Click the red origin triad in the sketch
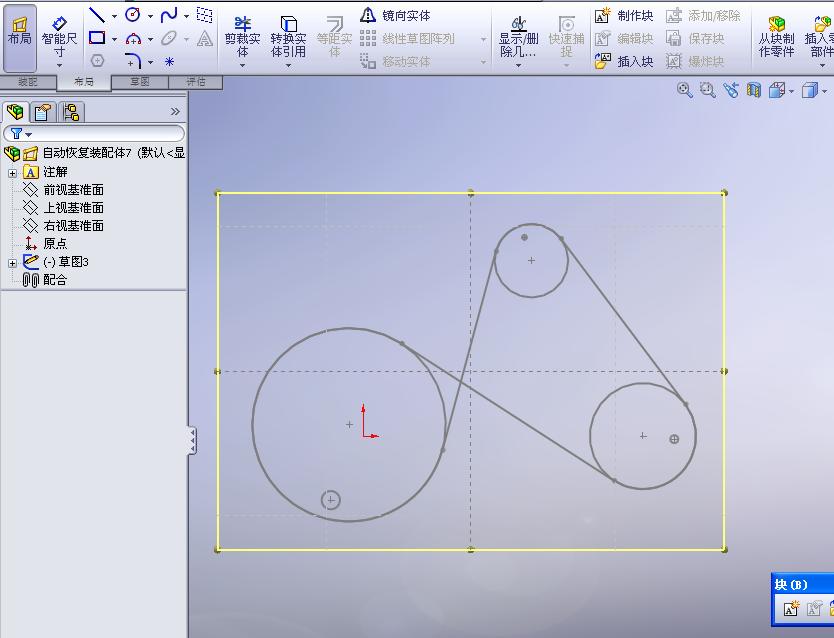834x638 pixels. [369, 422]
